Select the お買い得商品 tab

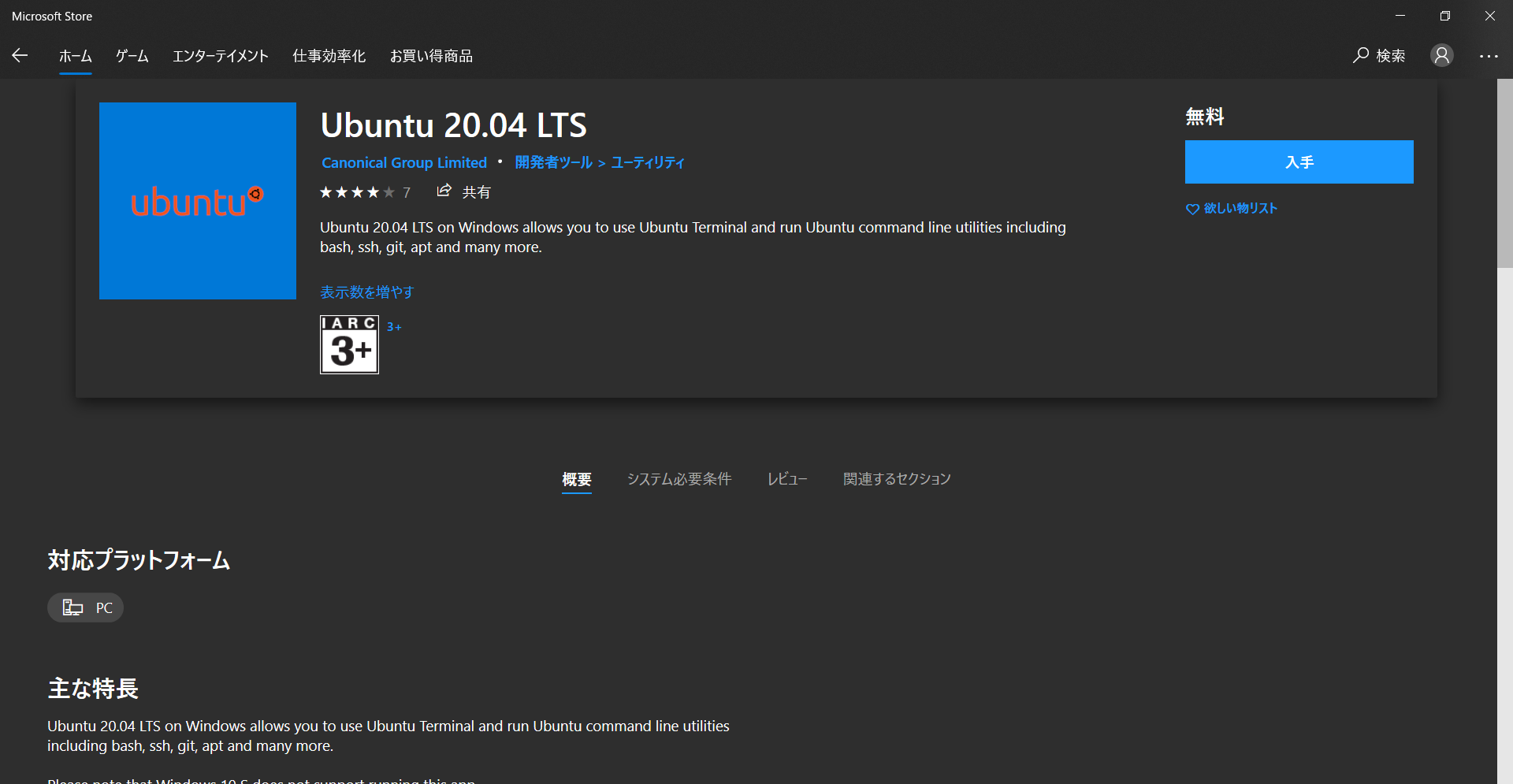tap(431, 56)
